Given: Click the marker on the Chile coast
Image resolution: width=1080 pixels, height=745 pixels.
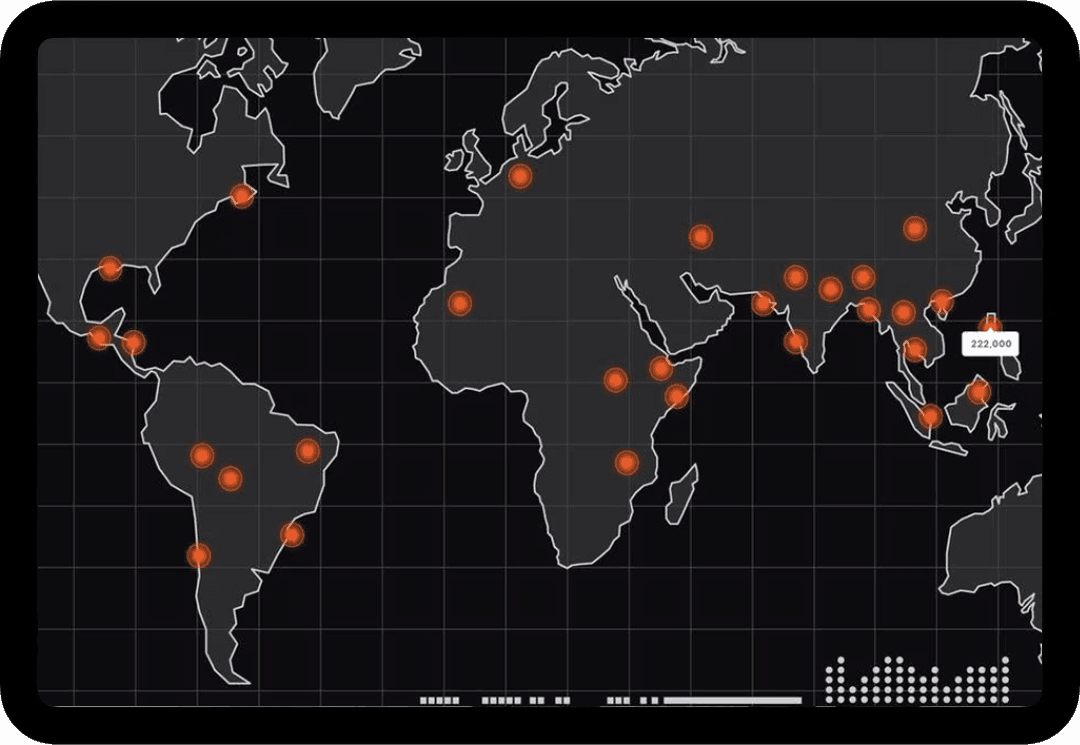Looking at the screenshot, I should click(x=199, y=555).
